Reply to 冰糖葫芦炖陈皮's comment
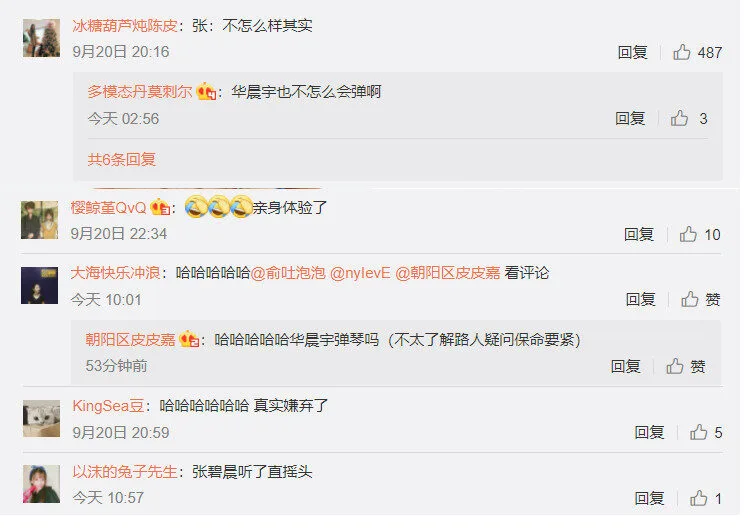 point(632,52)
